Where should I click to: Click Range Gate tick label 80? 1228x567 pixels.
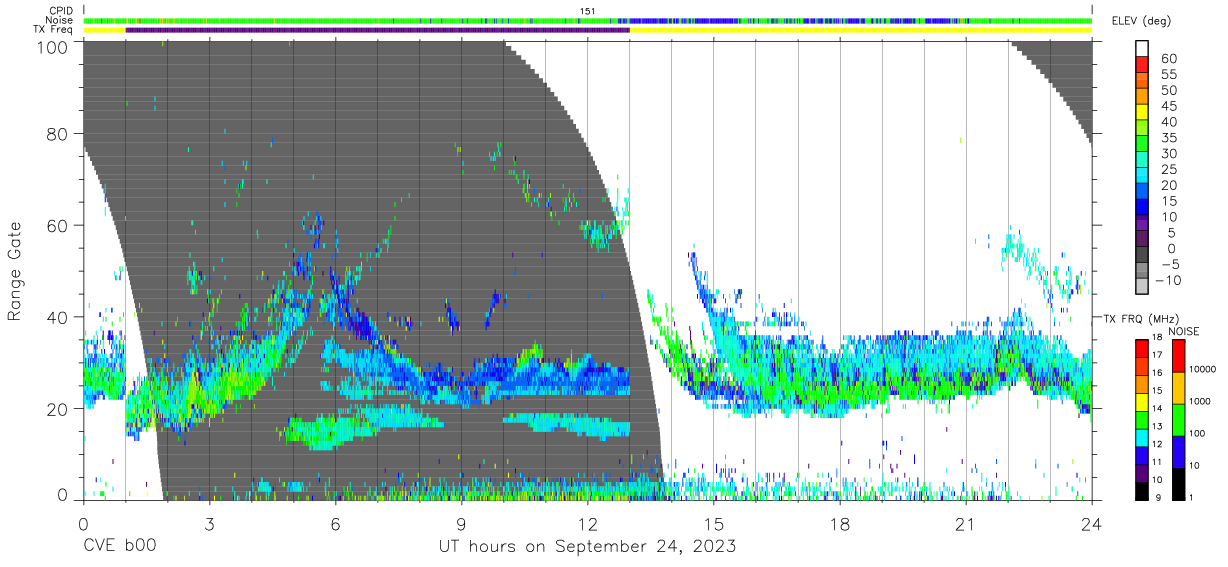click(57, 134)
